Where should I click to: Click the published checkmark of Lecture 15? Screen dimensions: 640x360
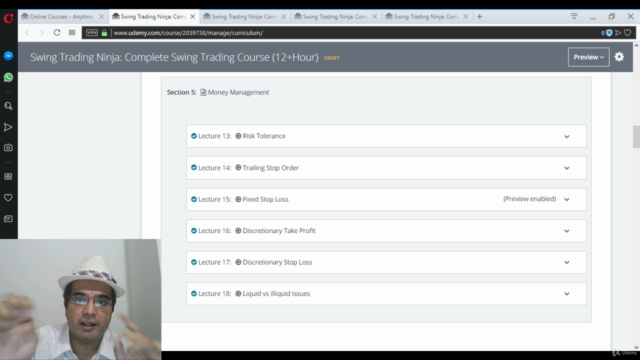[194, 199]
